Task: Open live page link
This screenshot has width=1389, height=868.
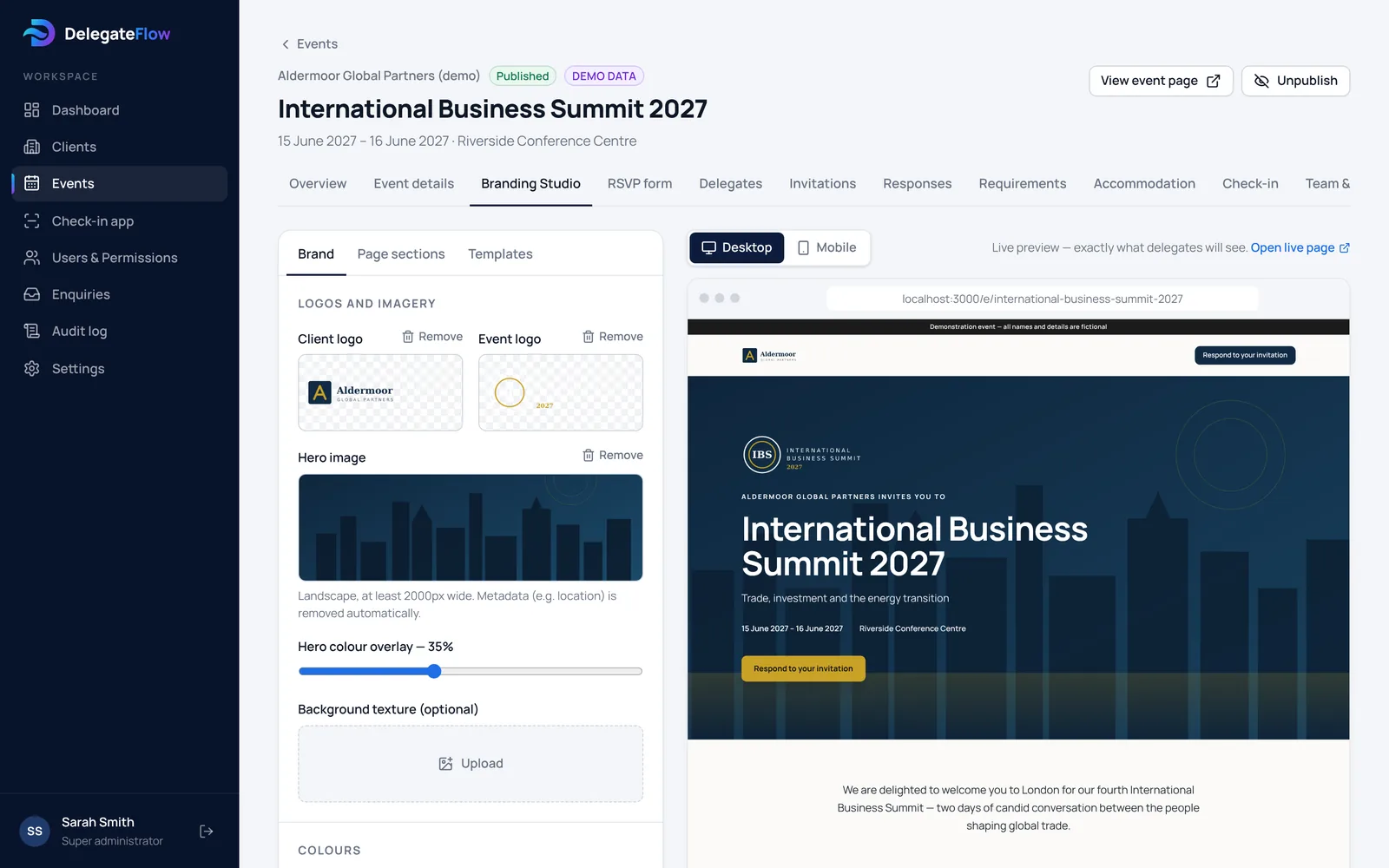Action: [x=1300, y=247]
